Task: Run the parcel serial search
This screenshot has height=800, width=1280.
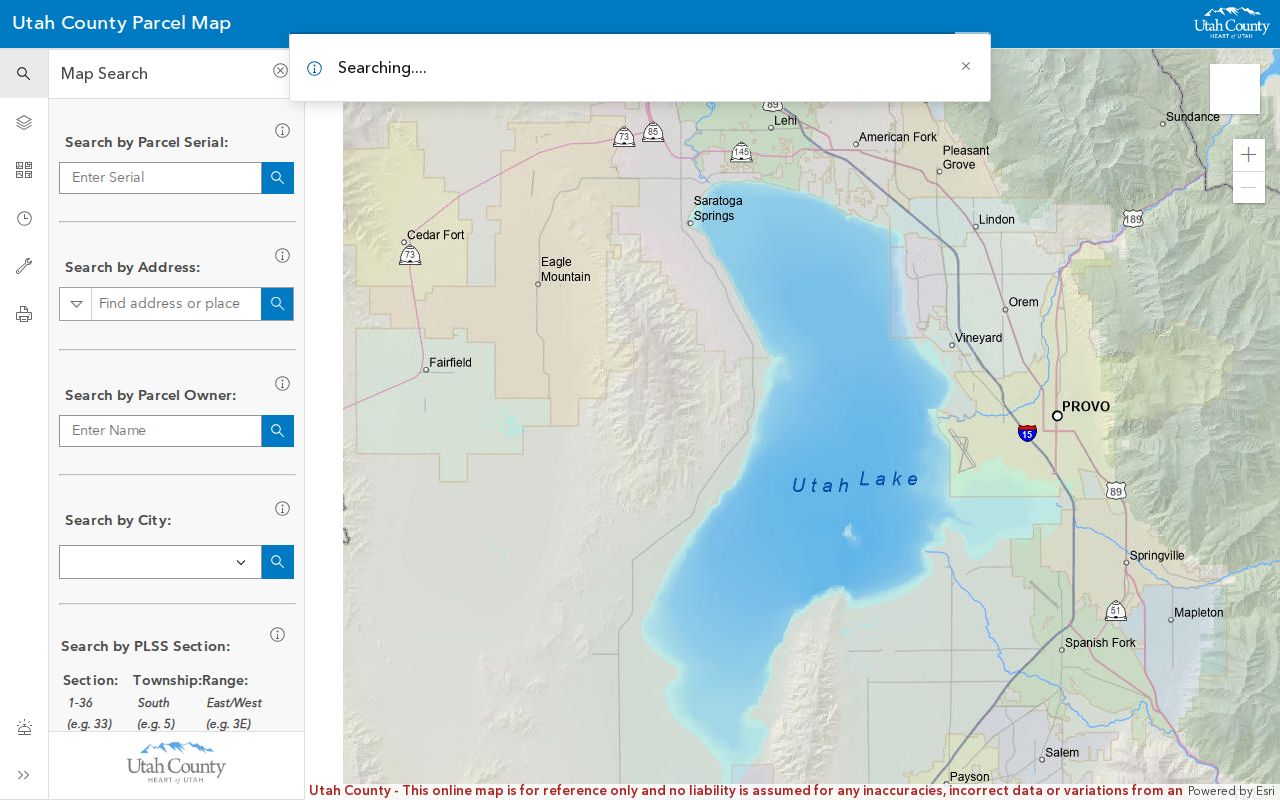Action: 278,178
